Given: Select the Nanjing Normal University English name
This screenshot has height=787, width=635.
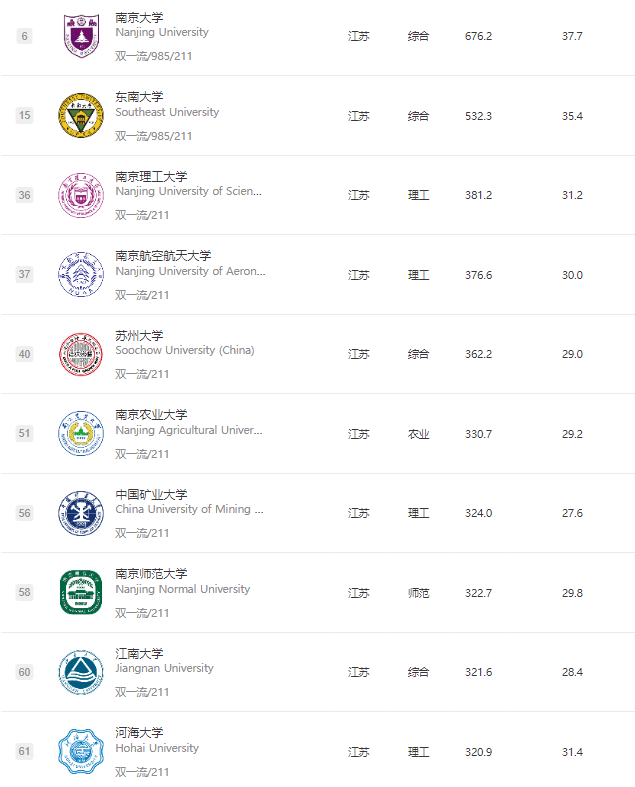Looking at the screenshot, I should point(183,589).
